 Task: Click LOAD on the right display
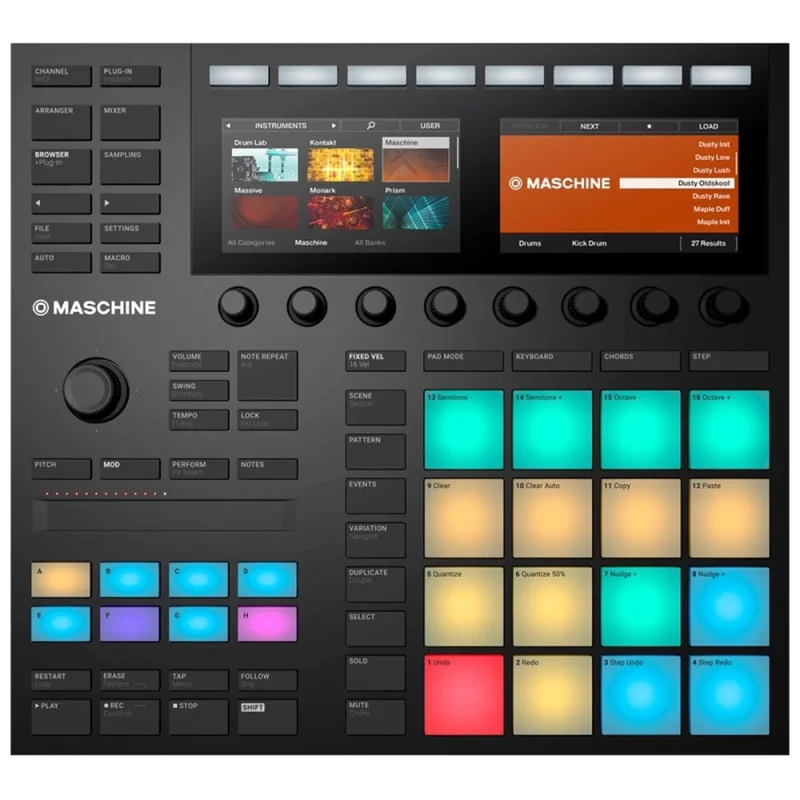[708, 127]
